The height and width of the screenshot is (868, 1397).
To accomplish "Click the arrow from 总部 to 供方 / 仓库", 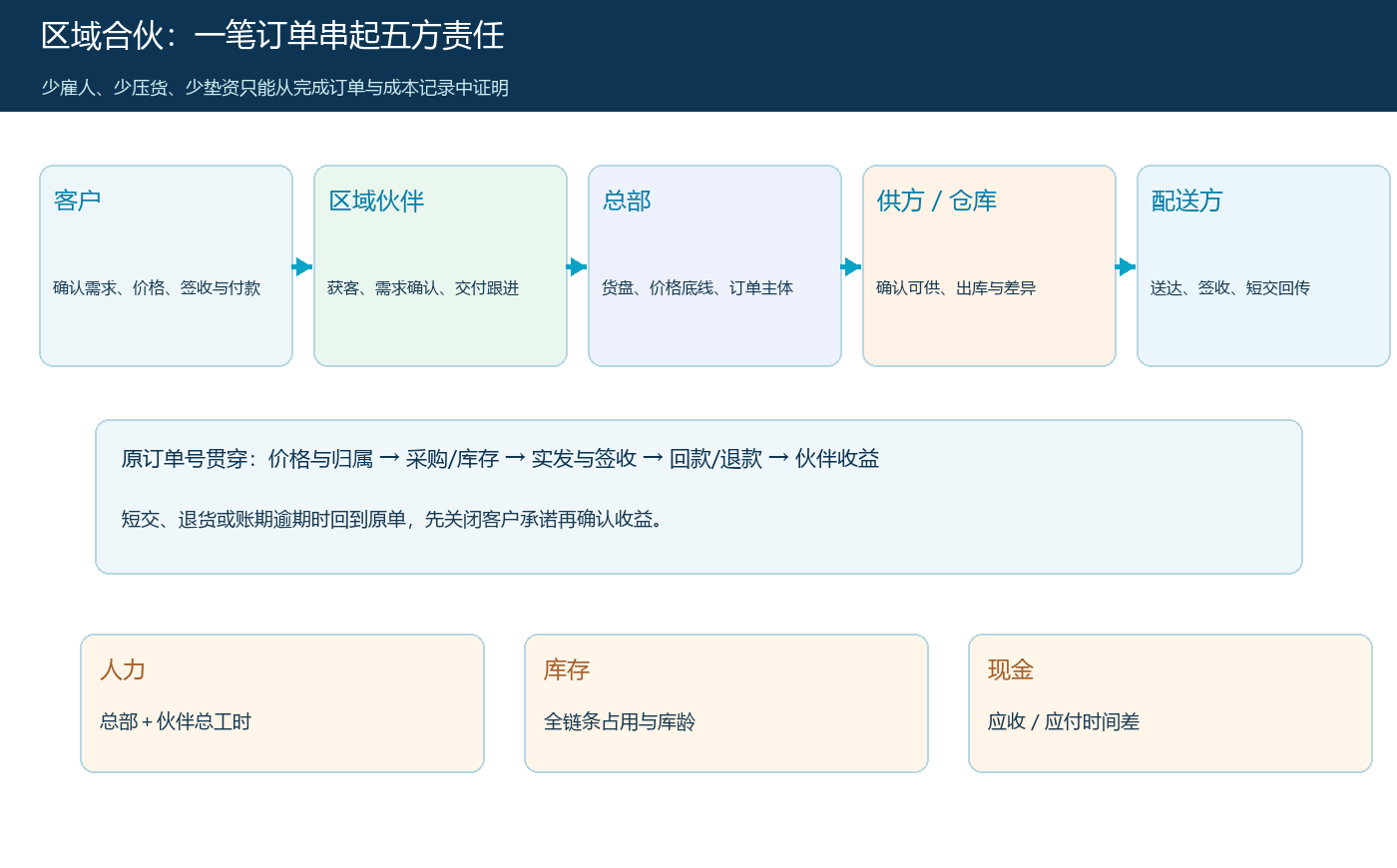I will pyautogui.click(x=851, y=266).
